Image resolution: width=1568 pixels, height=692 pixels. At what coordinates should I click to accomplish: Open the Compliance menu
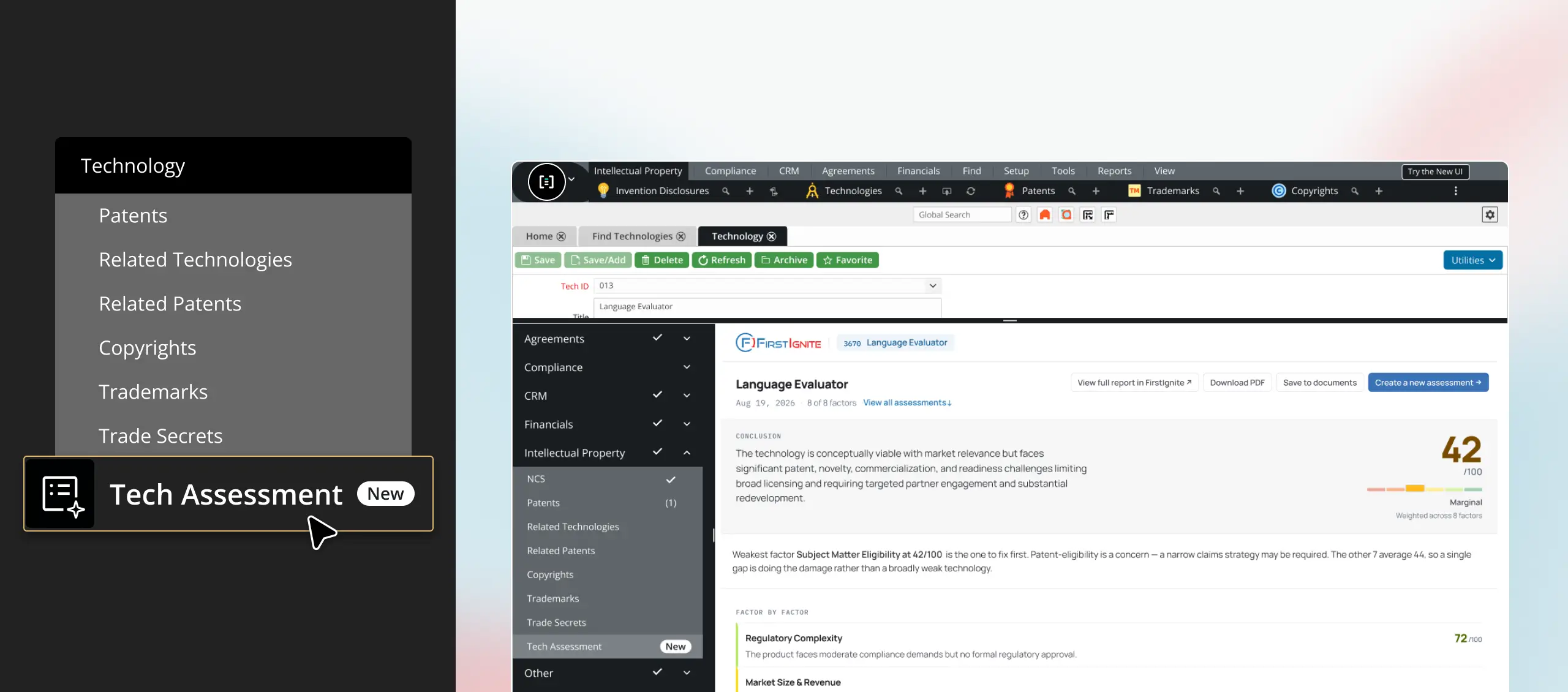pyautogui.click(x=730, y=171)
